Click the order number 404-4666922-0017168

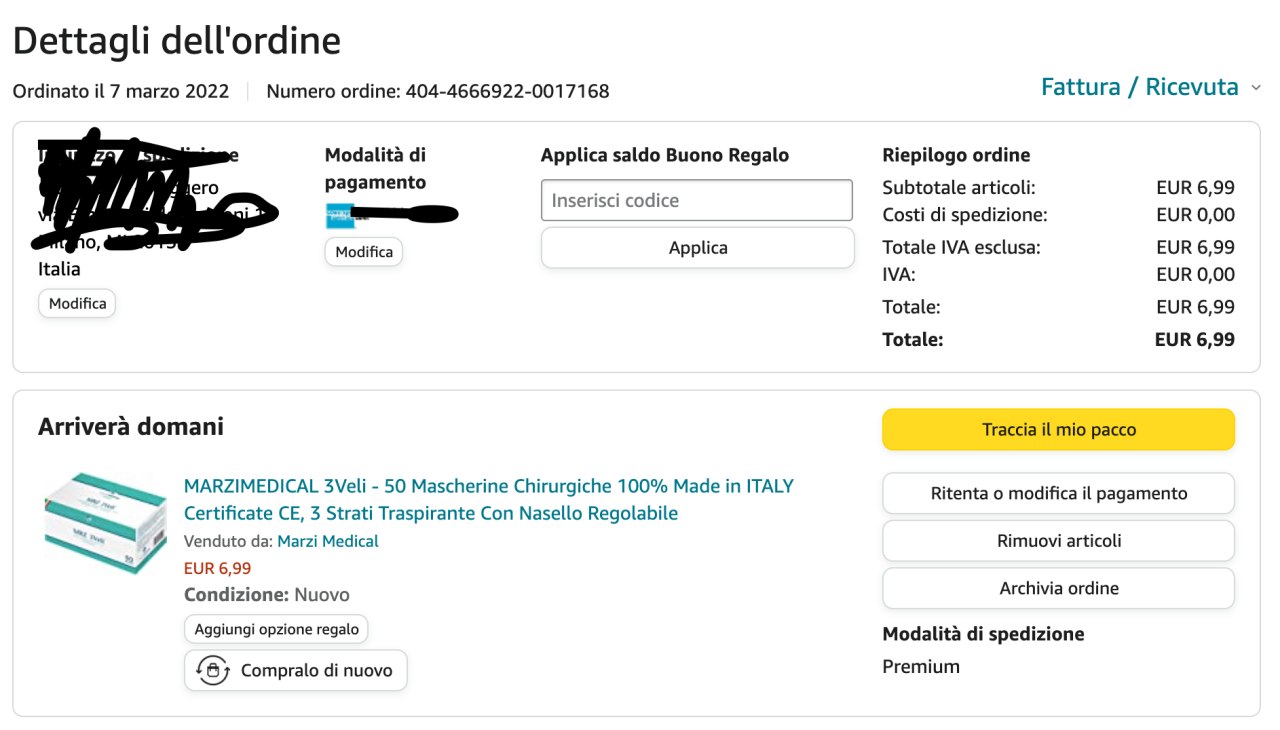tap(507, 91)
